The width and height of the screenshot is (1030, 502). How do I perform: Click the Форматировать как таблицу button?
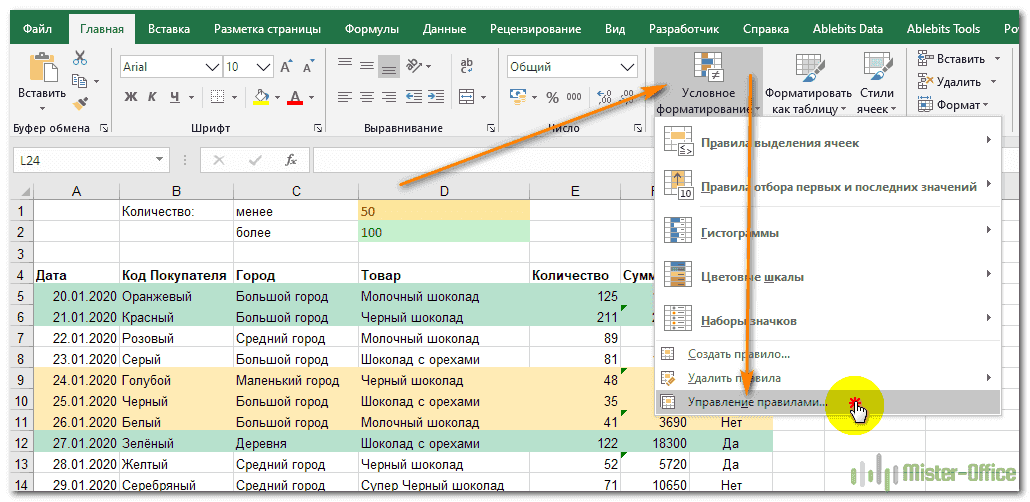[x=808, y=82]
